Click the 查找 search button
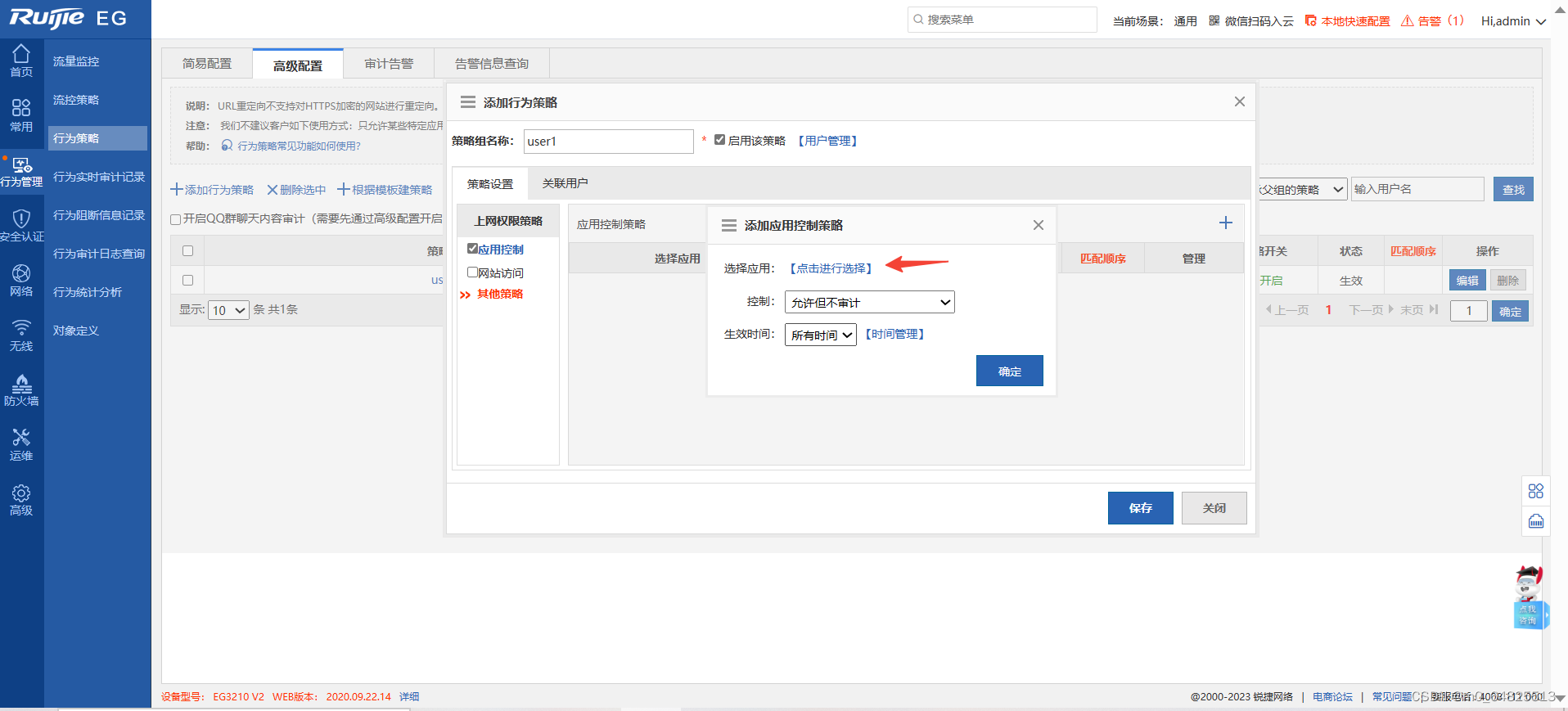This screenshot has width=1568, height=711. click(x=1513, y=189)
